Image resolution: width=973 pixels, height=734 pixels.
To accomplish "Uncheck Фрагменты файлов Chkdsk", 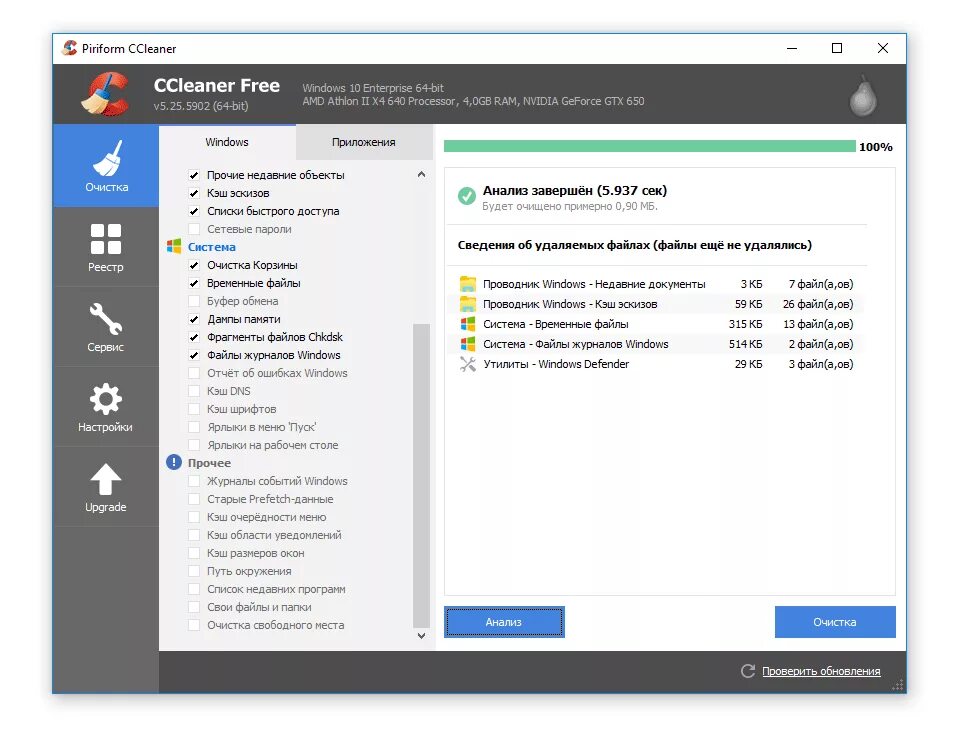I will click(x=194, y=337).
